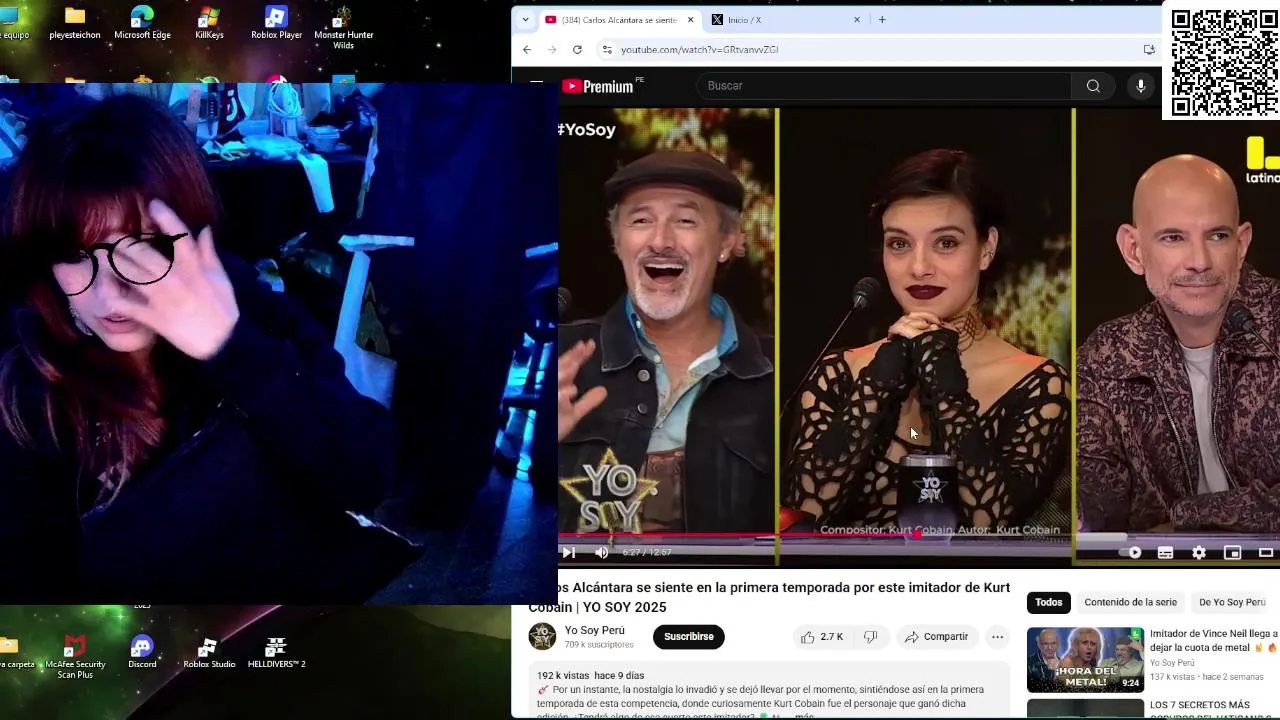Mute the video volume speaker icon
The height and width of the screenshot is (720, 1280).
click(601, 552)
